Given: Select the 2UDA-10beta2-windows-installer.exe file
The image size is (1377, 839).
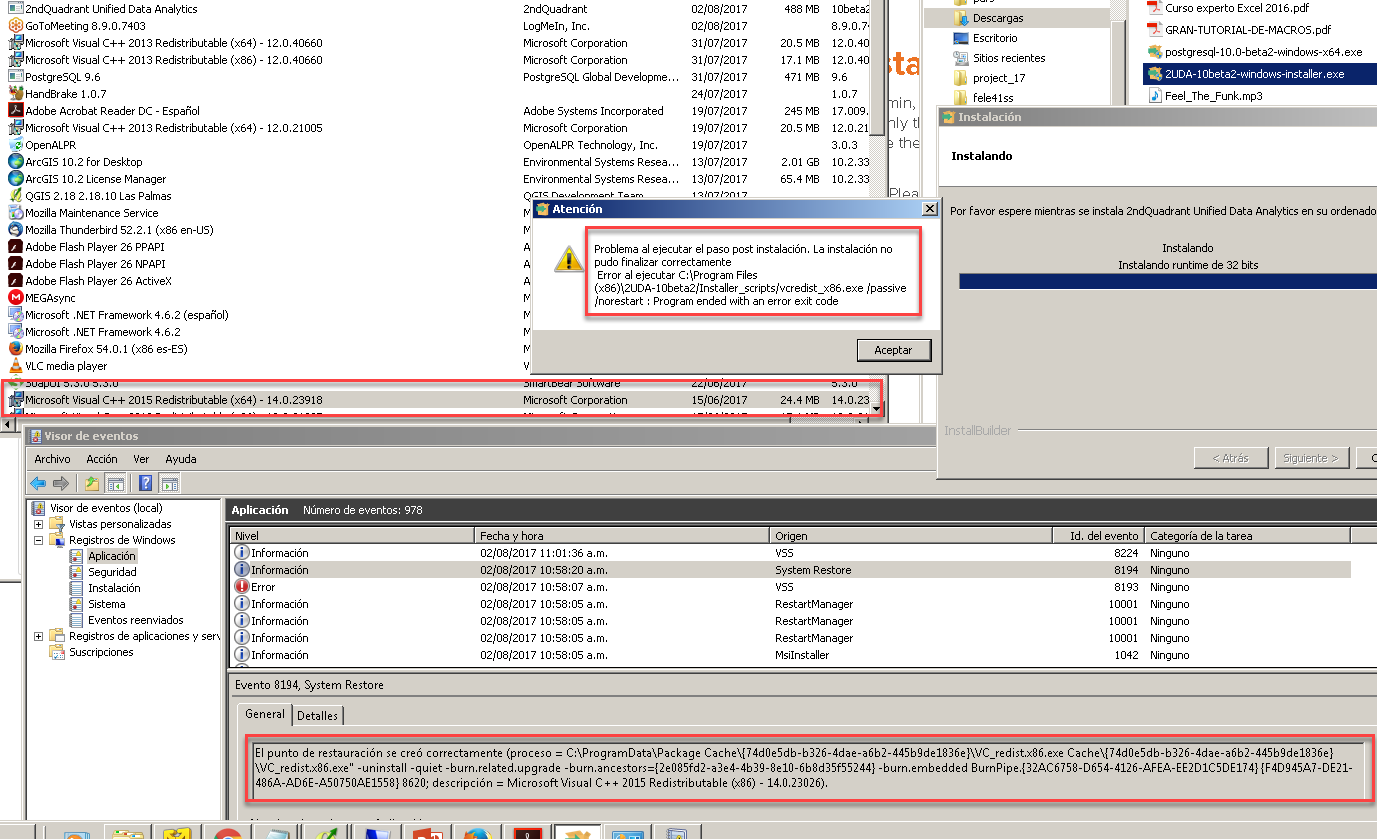Looking at the screenshot, I should [1253, 74].
